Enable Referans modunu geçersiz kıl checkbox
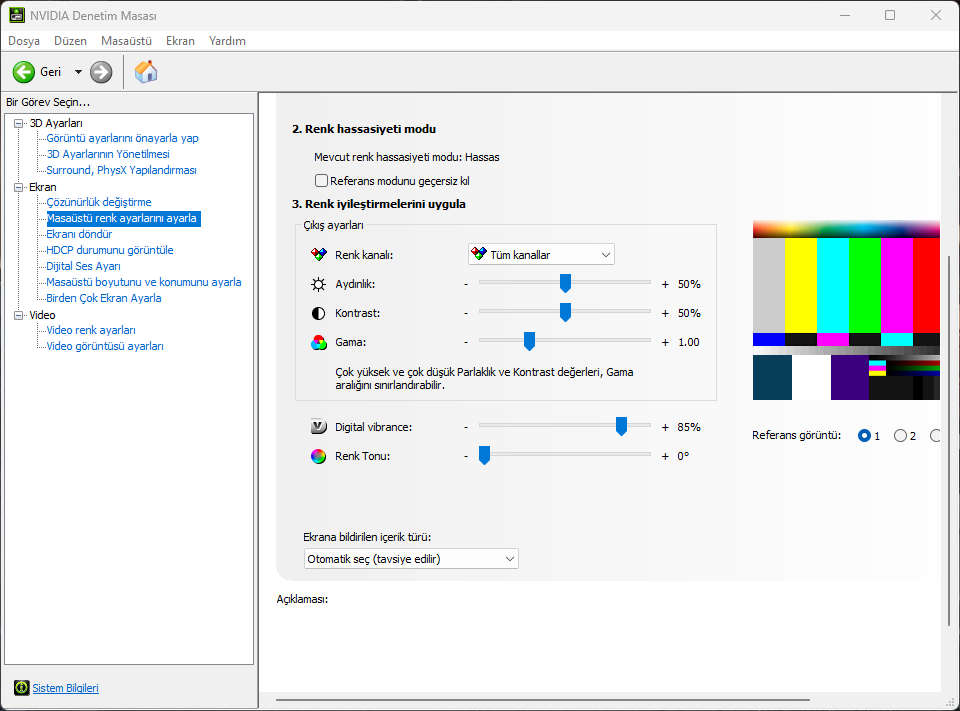Image resolution: width=960 pixels, height=711 pixels. 321,181
